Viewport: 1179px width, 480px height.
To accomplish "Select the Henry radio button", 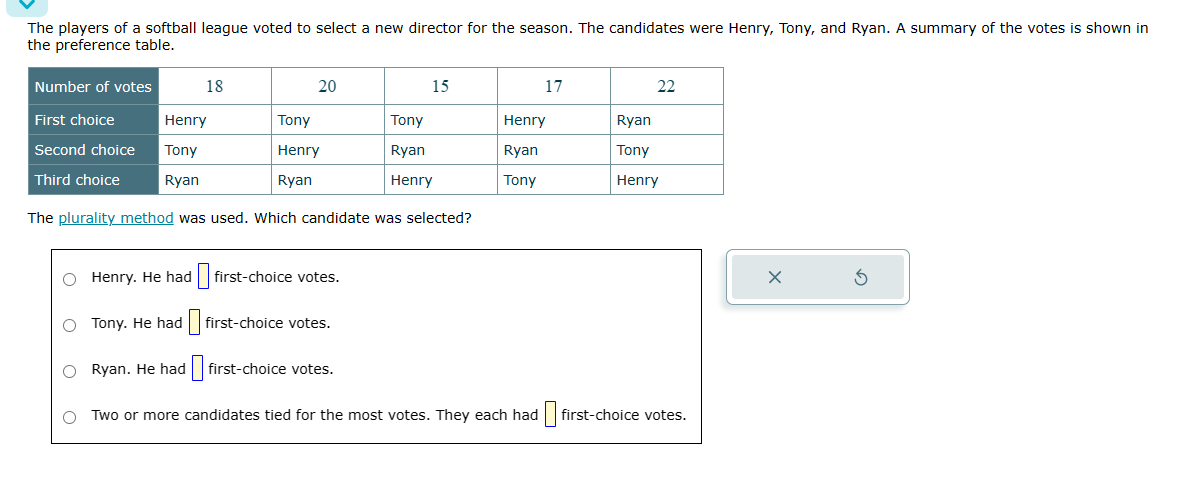I will click(x=69, y=279).
